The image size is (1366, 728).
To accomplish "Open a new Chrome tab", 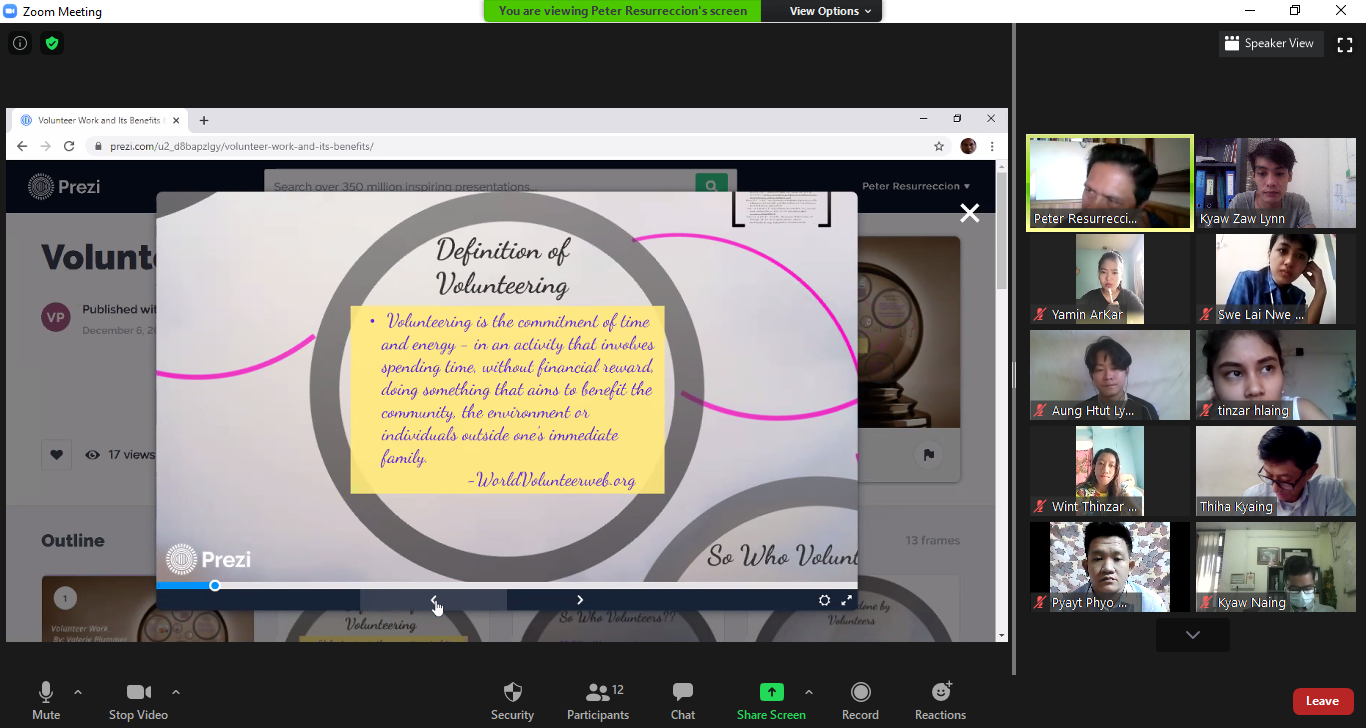I will tap(204, 120).
